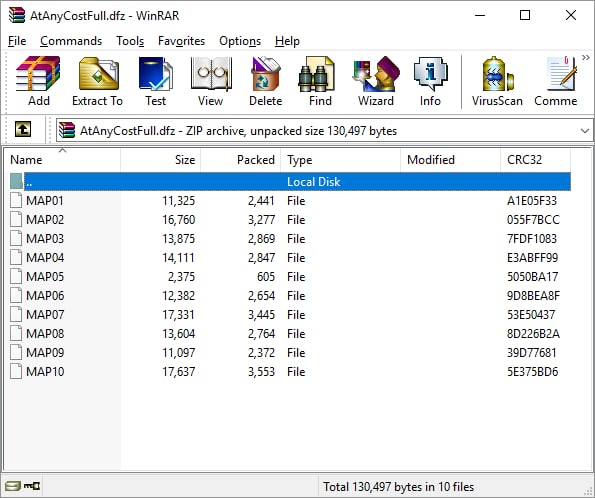Viewport: 595px width, 498px height.
Task: Click CRC32 value 7FDF1083
Action: pos(532,238)
